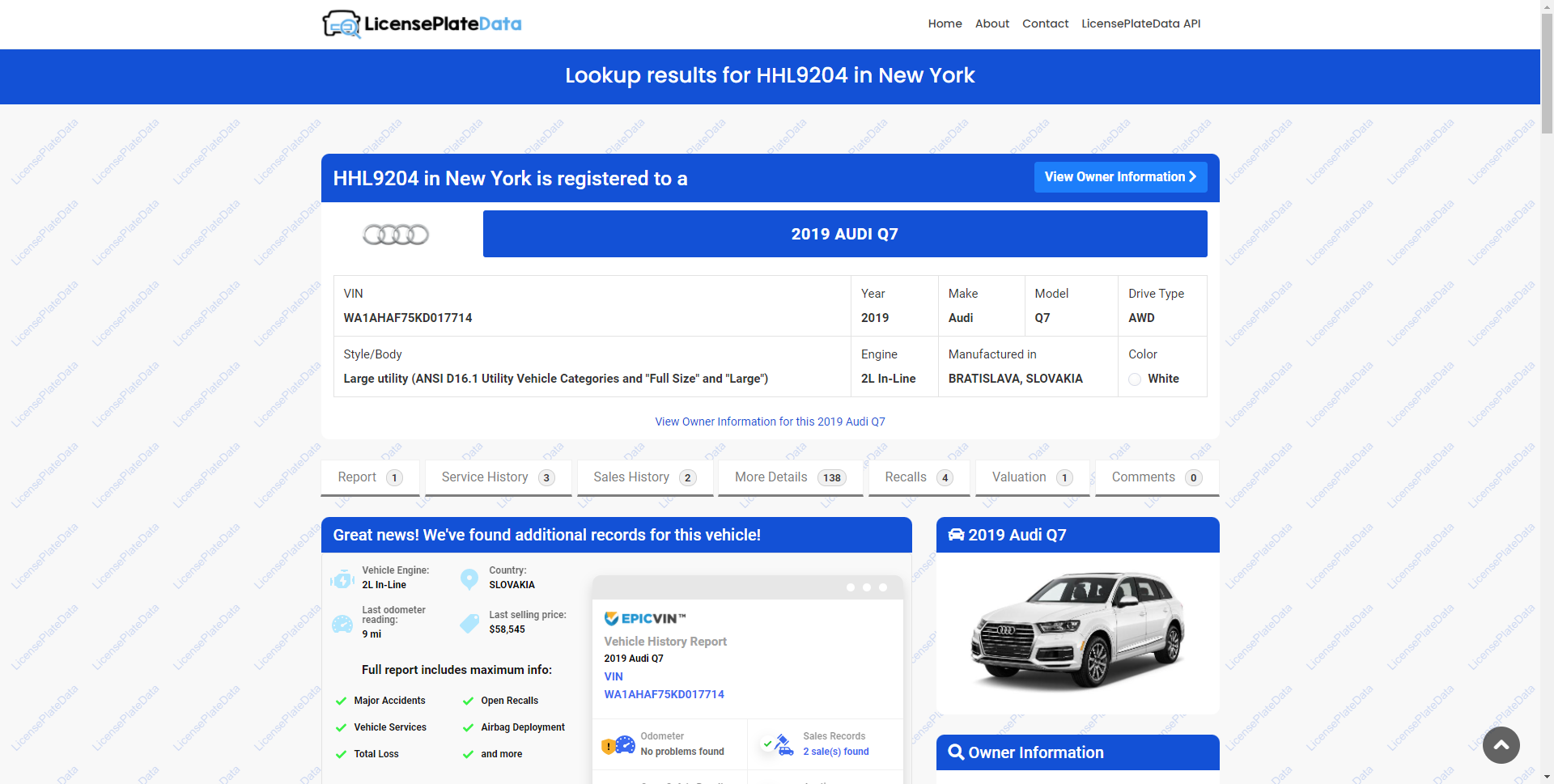Click the Audi rings logo
Image resolution: width=1554 pixels, height=784 pixels.
(x=396, y=234)
